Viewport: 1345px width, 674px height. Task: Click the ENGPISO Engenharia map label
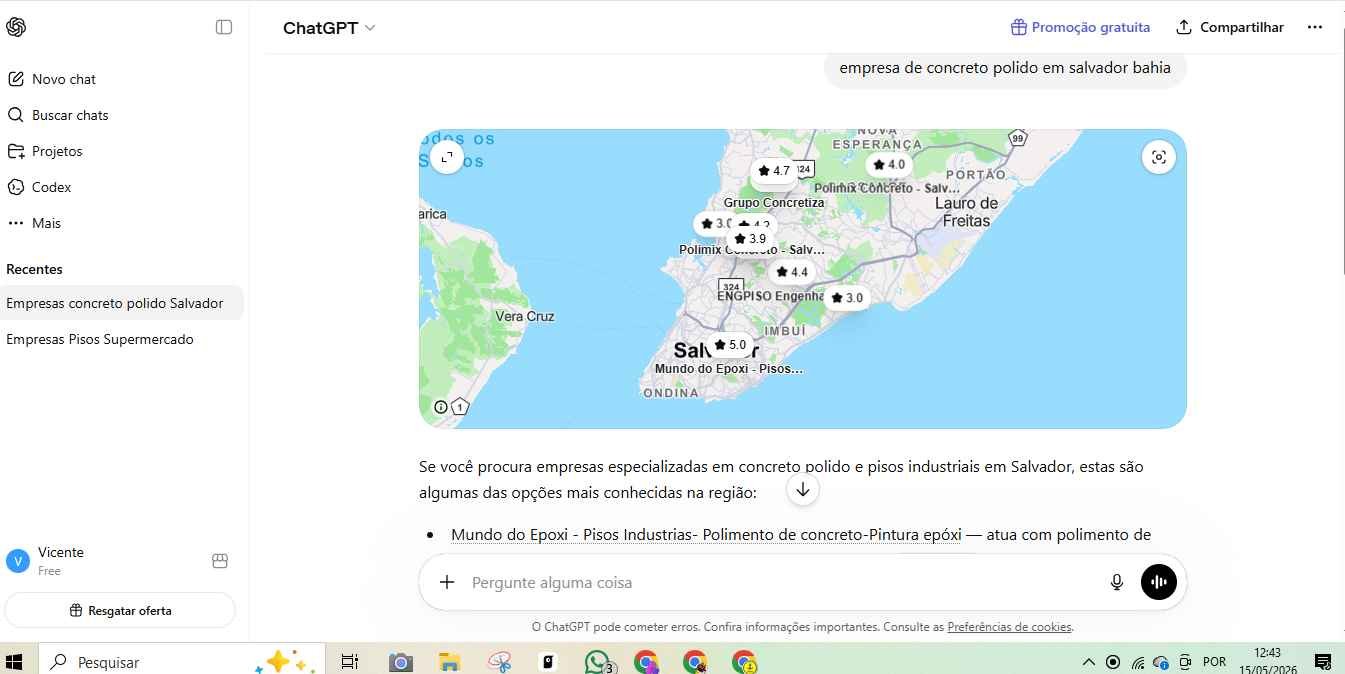(770, 296)
